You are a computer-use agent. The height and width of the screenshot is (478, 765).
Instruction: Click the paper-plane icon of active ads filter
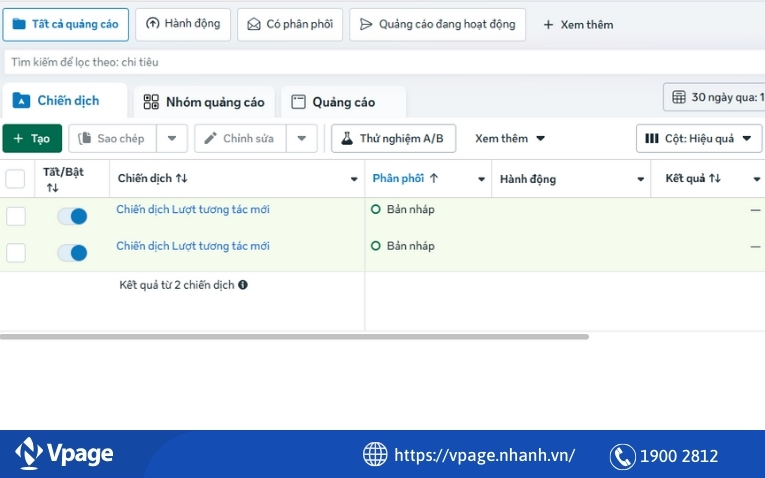point(366,24)
